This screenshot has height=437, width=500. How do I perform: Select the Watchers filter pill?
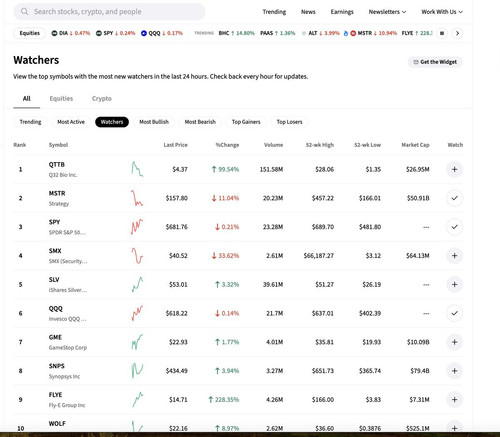(112, 122)
